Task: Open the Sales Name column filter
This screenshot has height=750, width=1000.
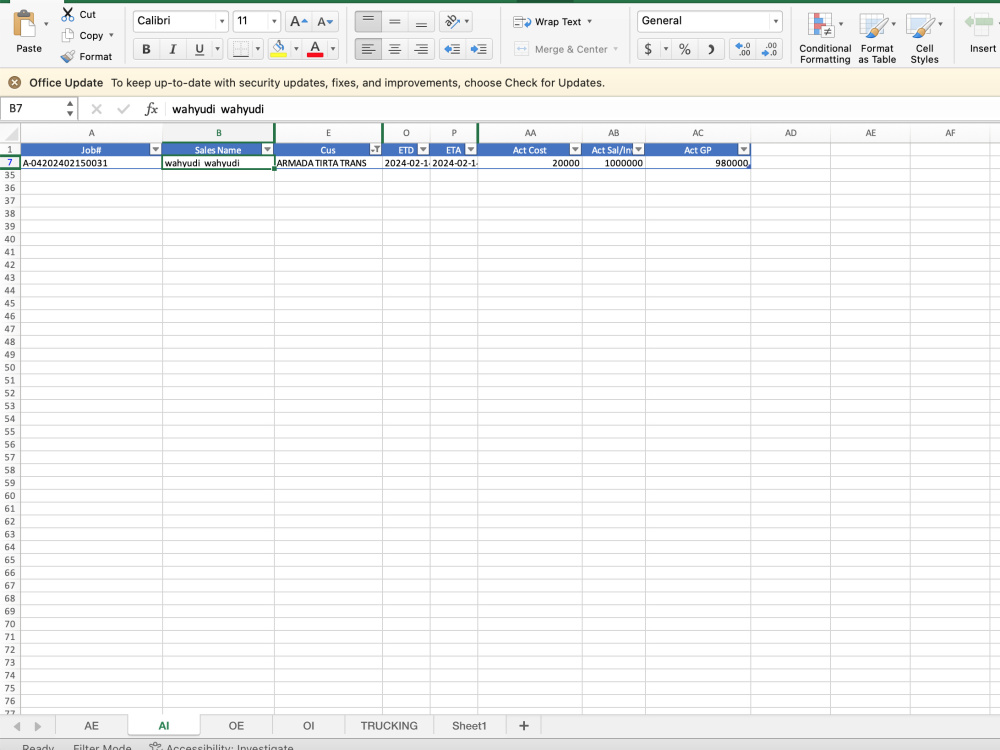Action: tap(267, 149)
